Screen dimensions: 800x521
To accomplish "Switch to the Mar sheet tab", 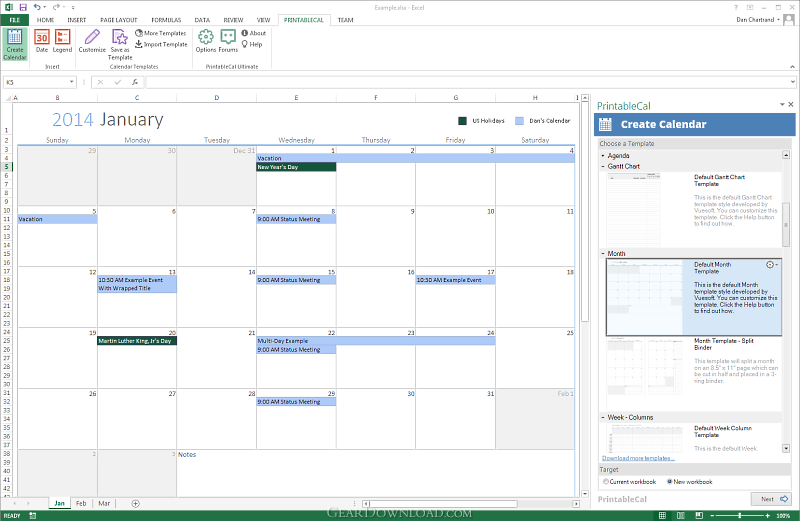I will (104, 504).
